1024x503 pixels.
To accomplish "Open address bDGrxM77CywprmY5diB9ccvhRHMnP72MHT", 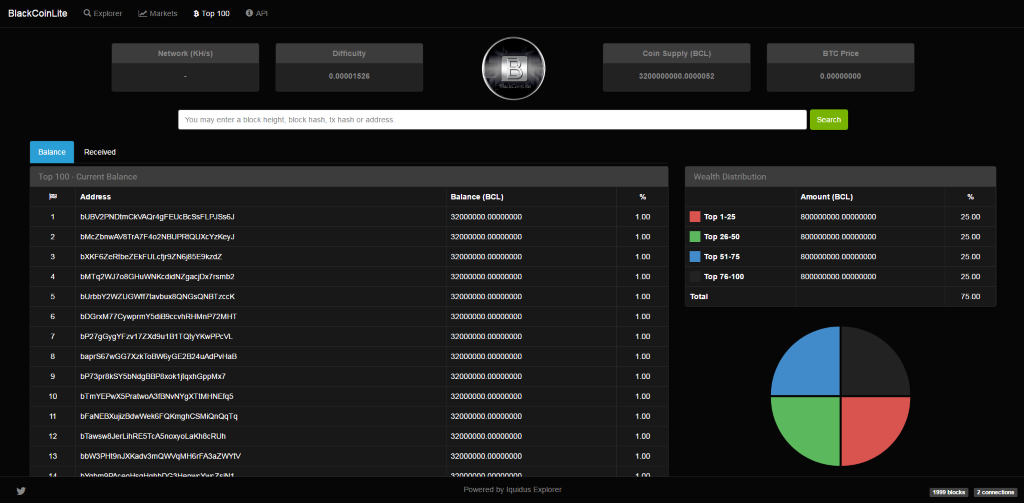I will click(158, 316).
